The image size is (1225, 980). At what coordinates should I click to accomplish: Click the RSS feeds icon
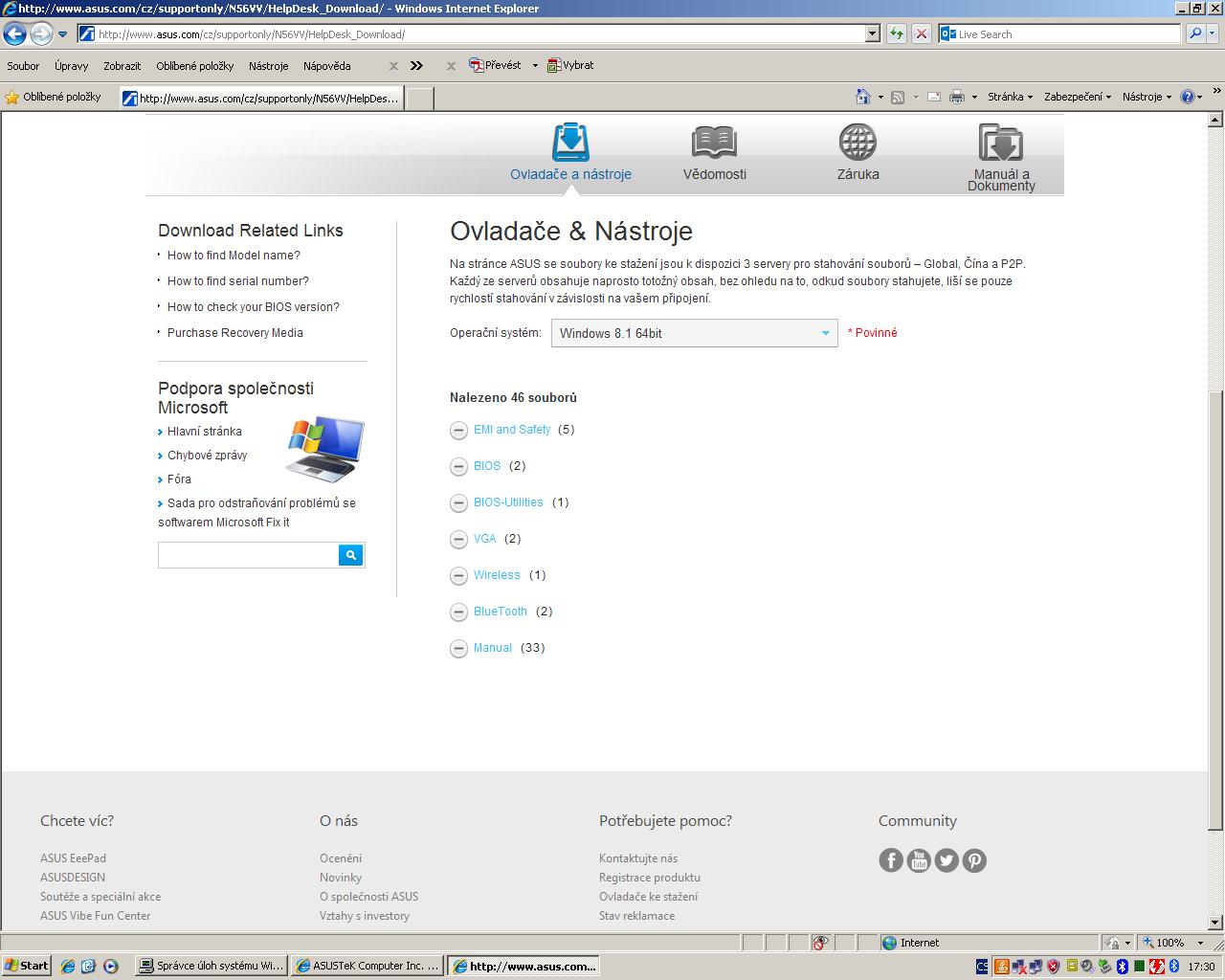[x=898, y=97]
